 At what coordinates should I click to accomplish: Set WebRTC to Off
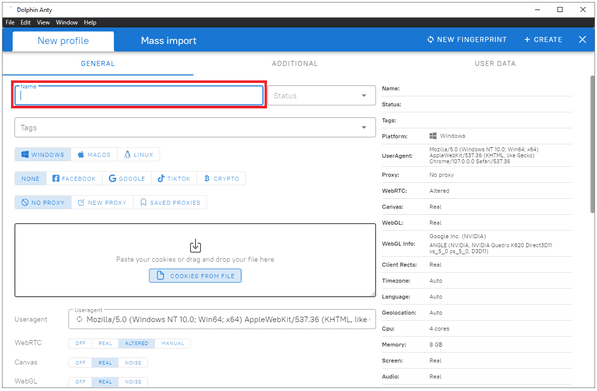pos(80,343)
